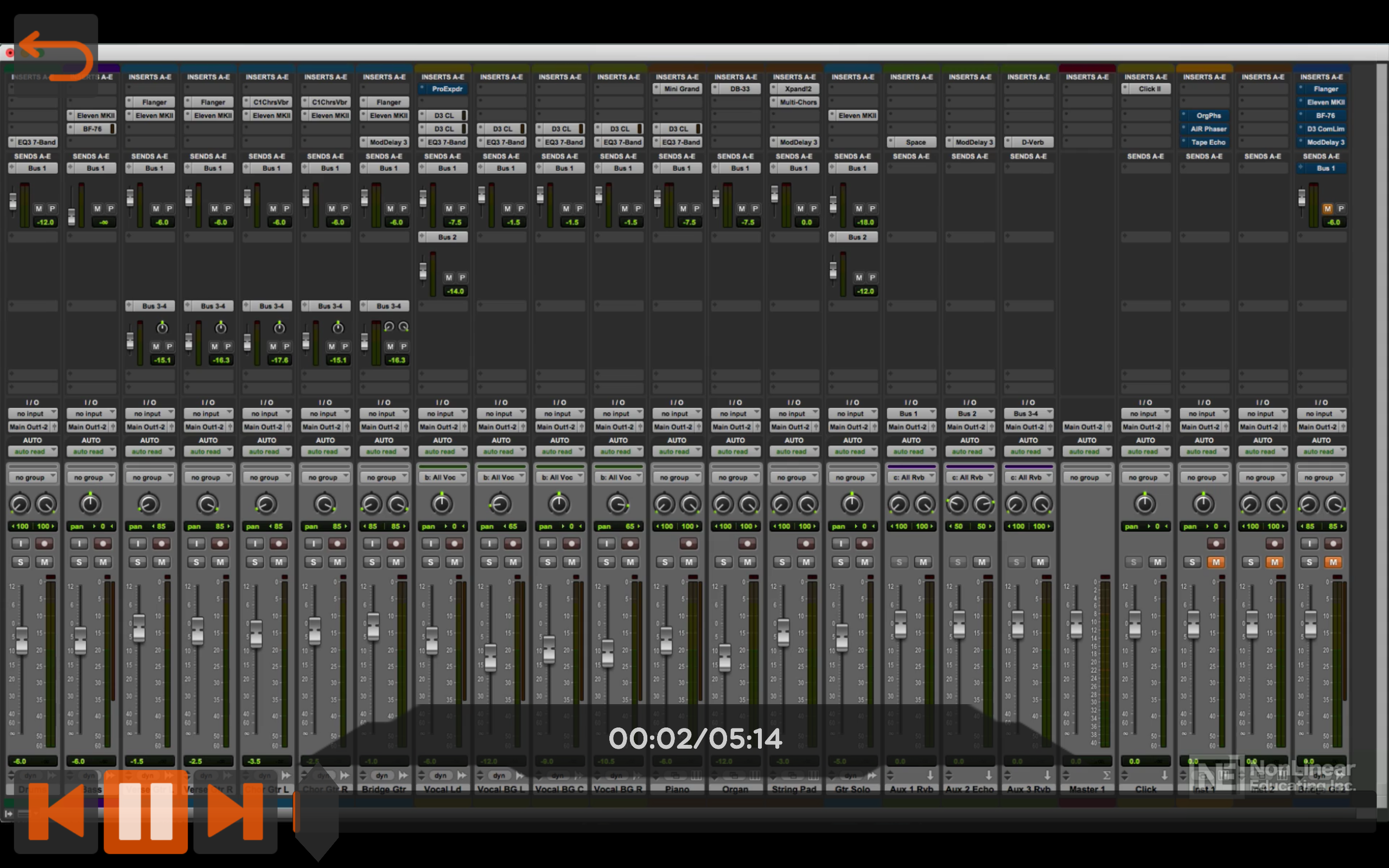
Task: Solo the Gtr Solo track
Action: point(840,562)
